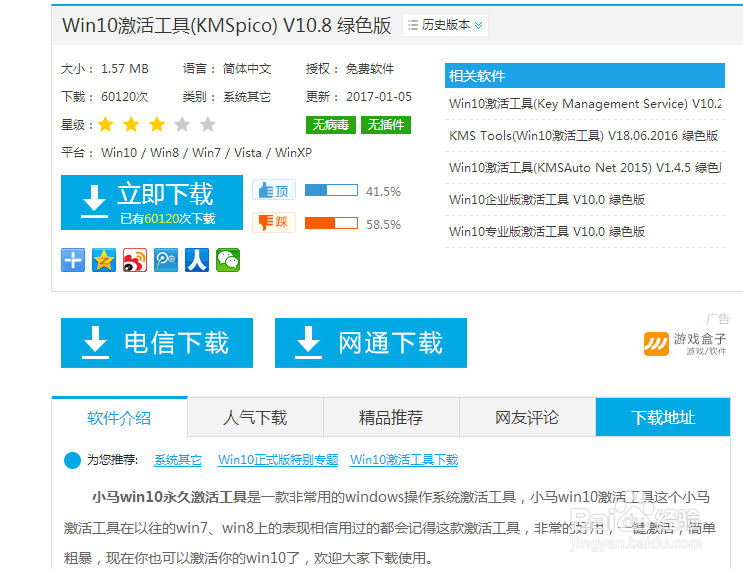The width and height of the screenshot is (743, 569).
Task: Open the Win10正式版特别专题 link
Action: click(278, 460)
